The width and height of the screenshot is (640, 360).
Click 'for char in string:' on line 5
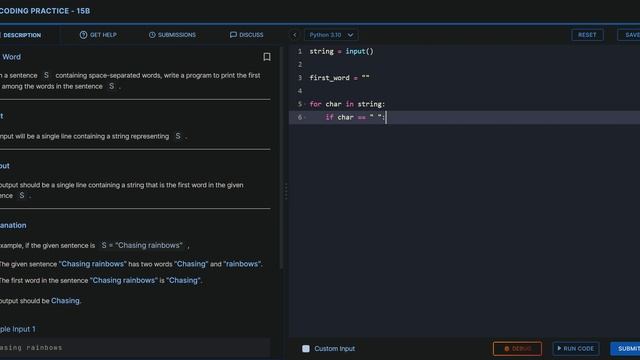pyautogui.click(x=347, y=104)
